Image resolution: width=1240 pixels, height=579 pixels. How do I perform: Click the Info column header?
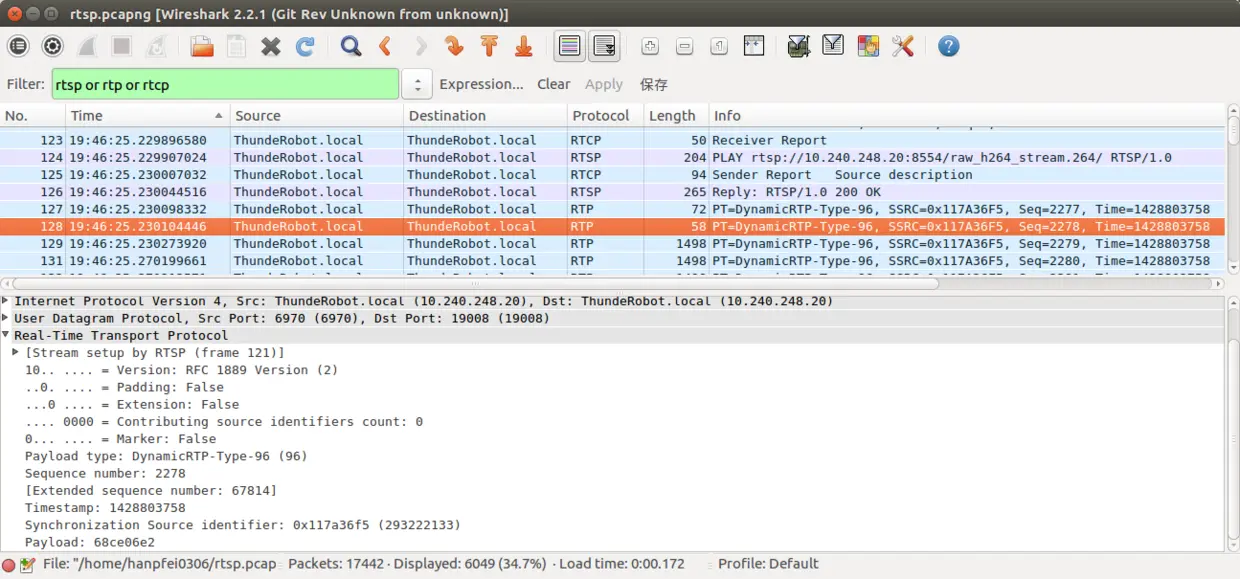[x=967, y=115]
